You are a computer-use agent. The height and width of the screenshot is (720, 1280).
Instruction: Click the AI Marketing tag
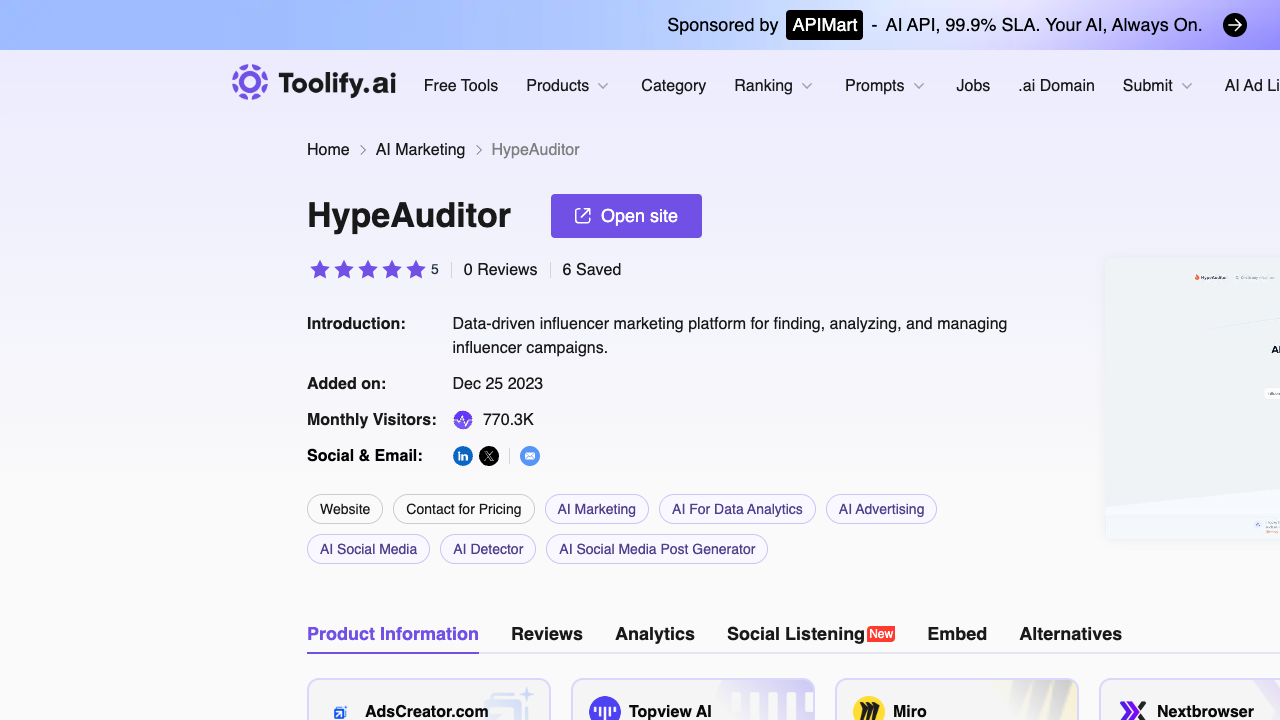(597, 509)
